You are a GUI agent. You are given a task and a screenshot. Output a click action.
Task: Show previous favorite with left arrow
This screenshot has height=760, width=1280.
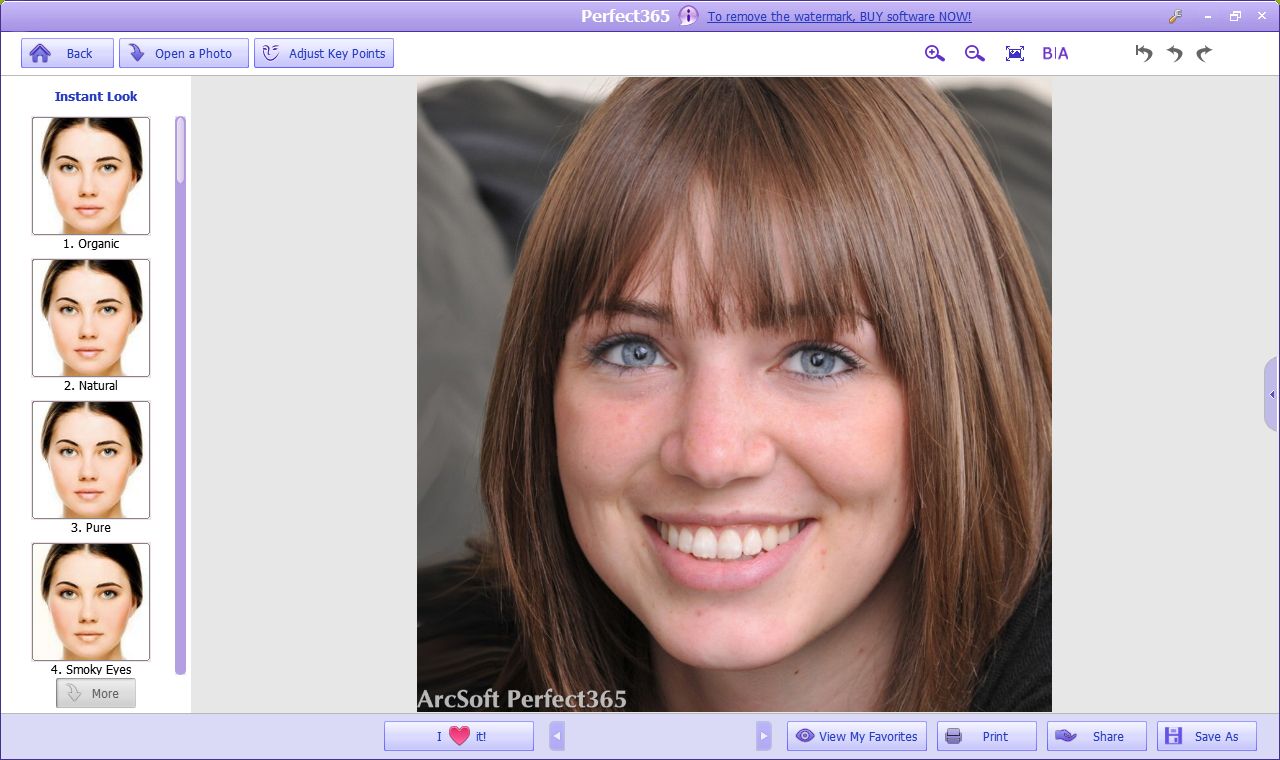557,736
